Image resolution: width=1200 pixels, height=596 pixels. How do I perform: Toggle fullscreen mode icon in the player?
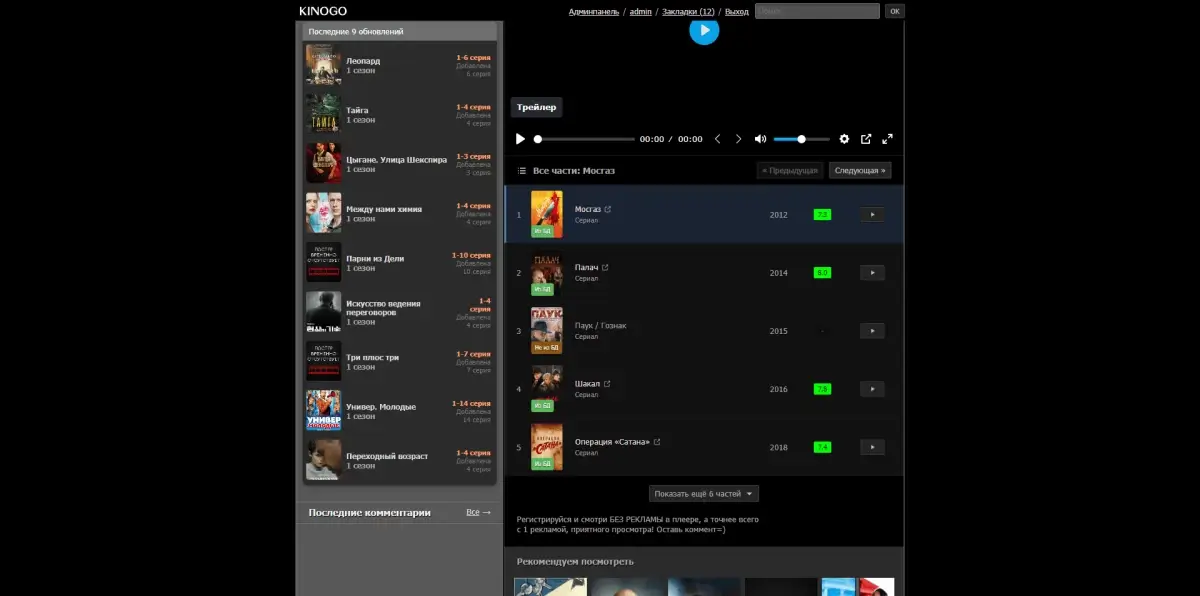pyautogui.click(x=887, y=139)
